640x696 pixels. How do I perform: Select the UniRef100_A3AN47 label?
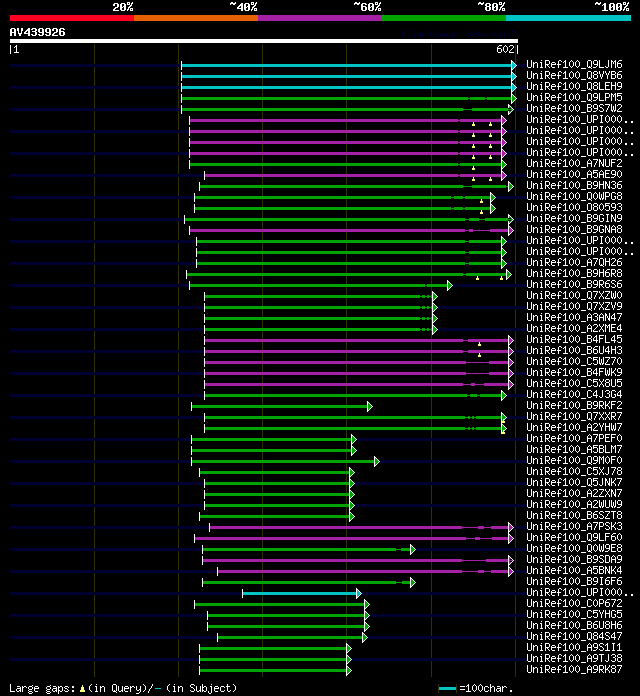click(574, 317)
